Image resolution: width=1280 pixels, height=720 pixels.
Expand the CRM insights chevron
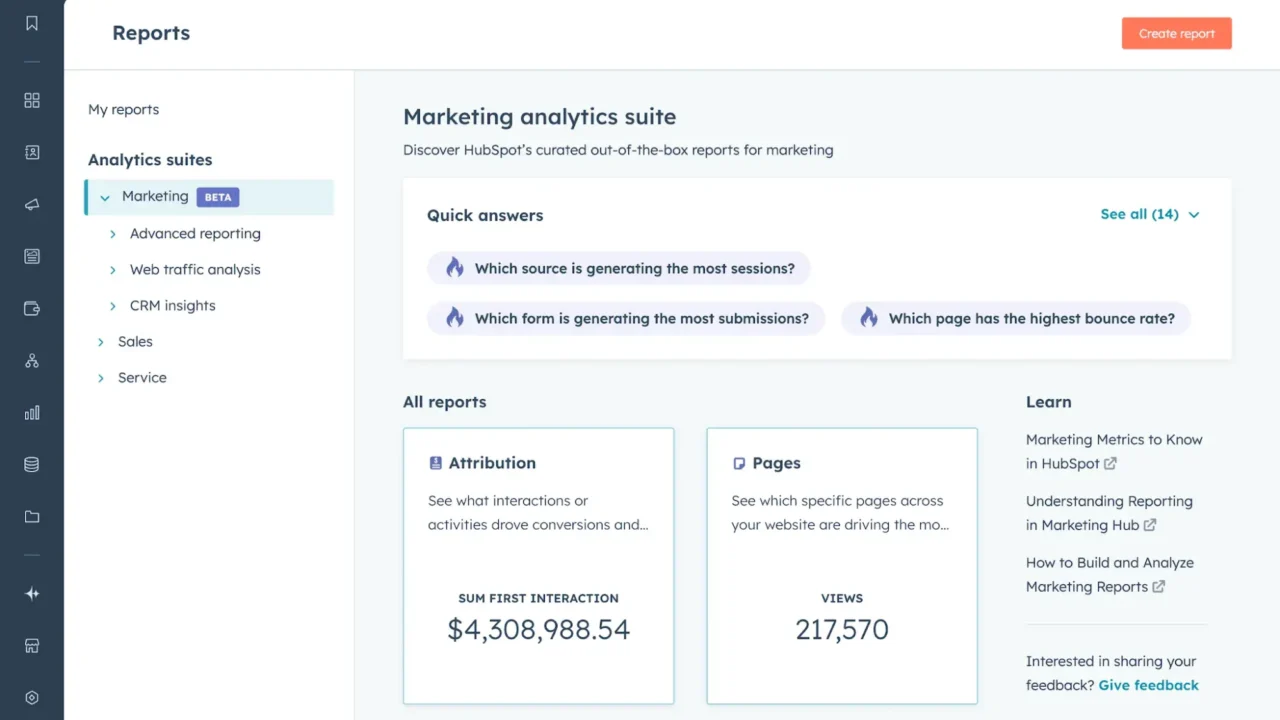pyautogui.click(x=113, y=306)
